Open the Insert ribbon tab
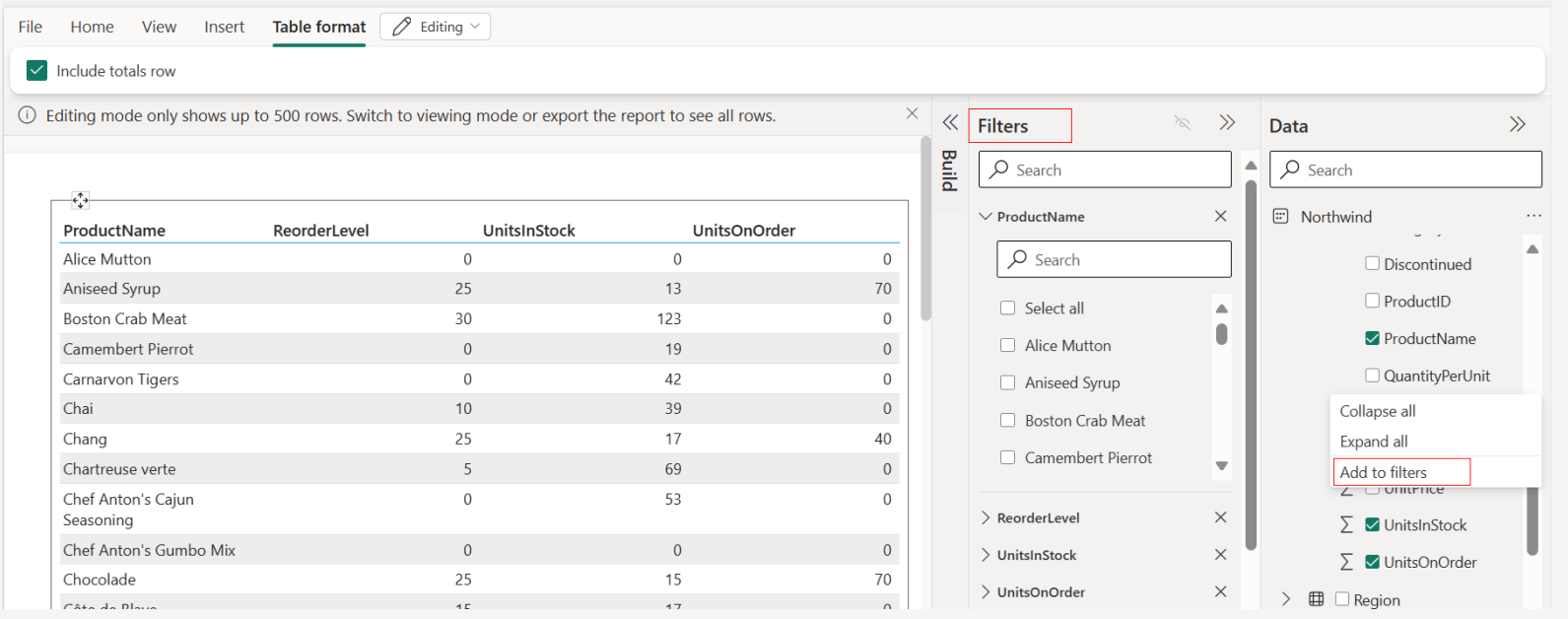This screenshot has width=1568, height=619. 225,27
